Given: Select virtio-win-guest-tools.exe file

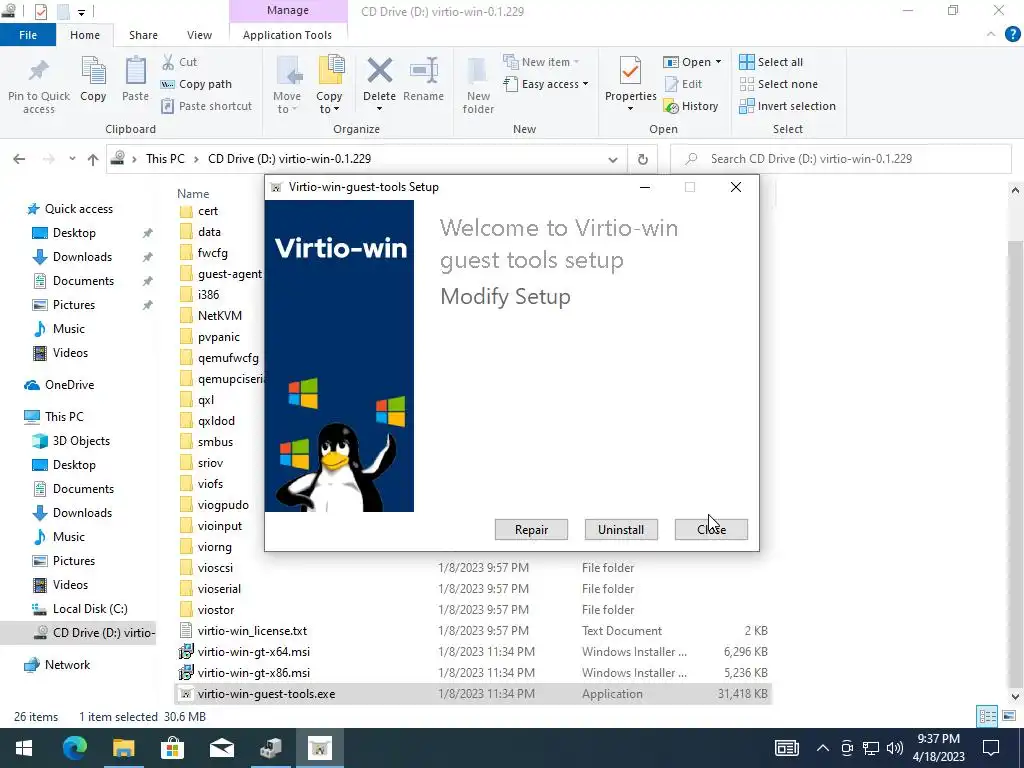Looking at the screenshot, I should pos(266,694).
